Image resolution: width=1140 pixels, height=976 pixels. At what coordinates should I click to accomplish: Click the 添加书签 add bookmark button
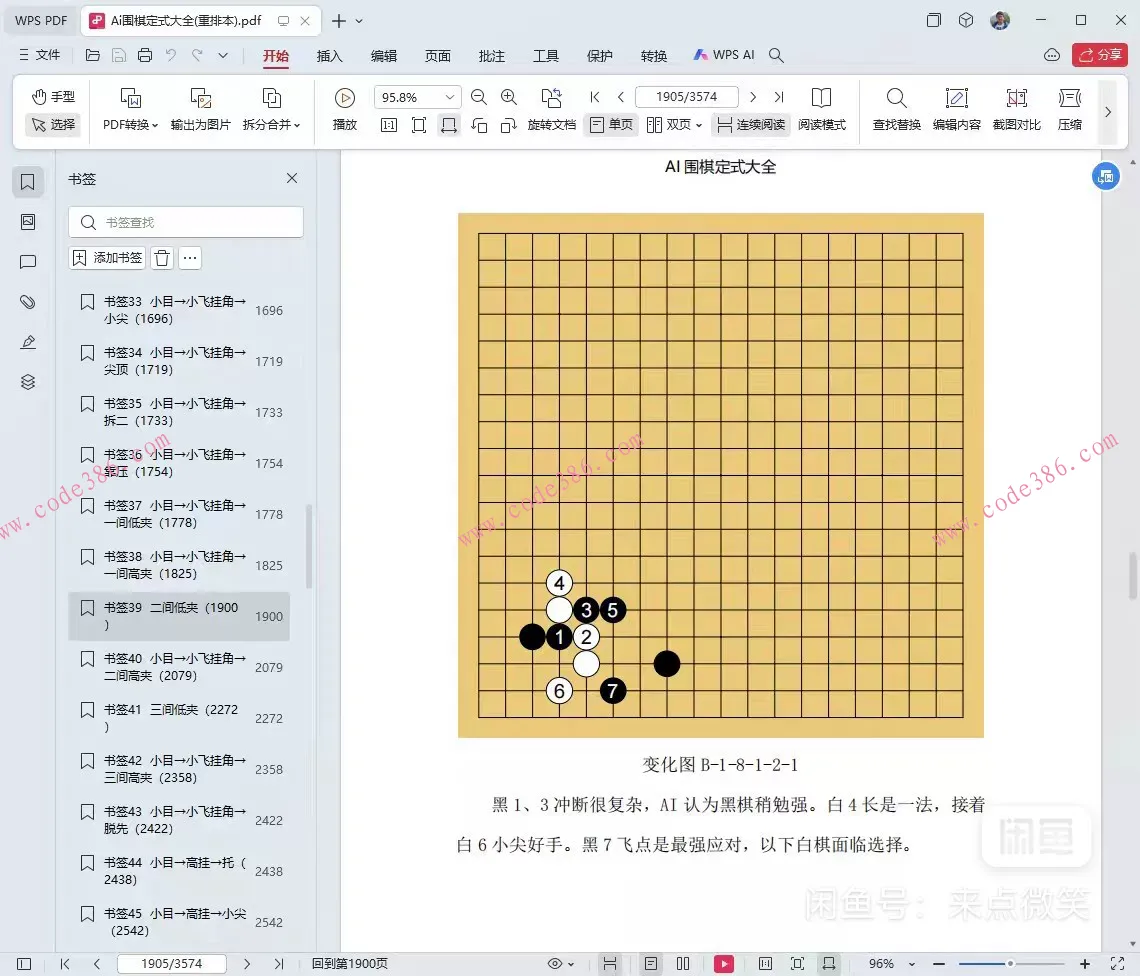(106, 257)
